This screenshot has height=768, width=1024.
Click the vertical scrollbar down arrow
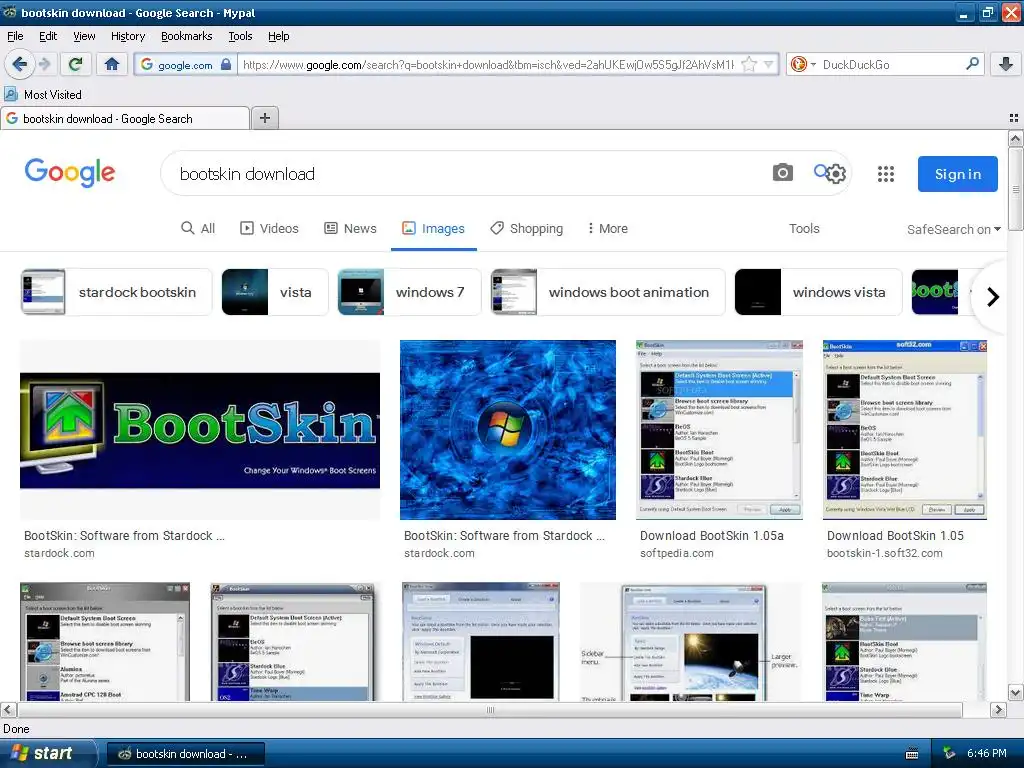(1015, 692)
